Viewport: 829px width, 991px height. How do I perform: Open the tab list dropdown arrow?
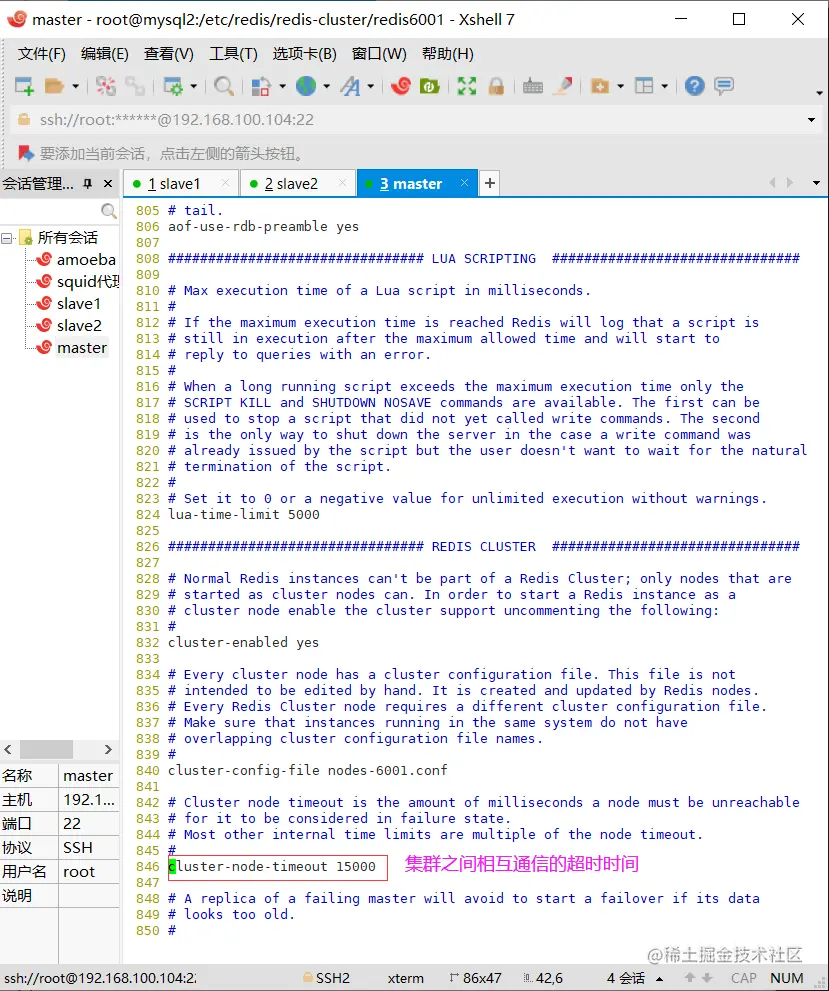816,183
